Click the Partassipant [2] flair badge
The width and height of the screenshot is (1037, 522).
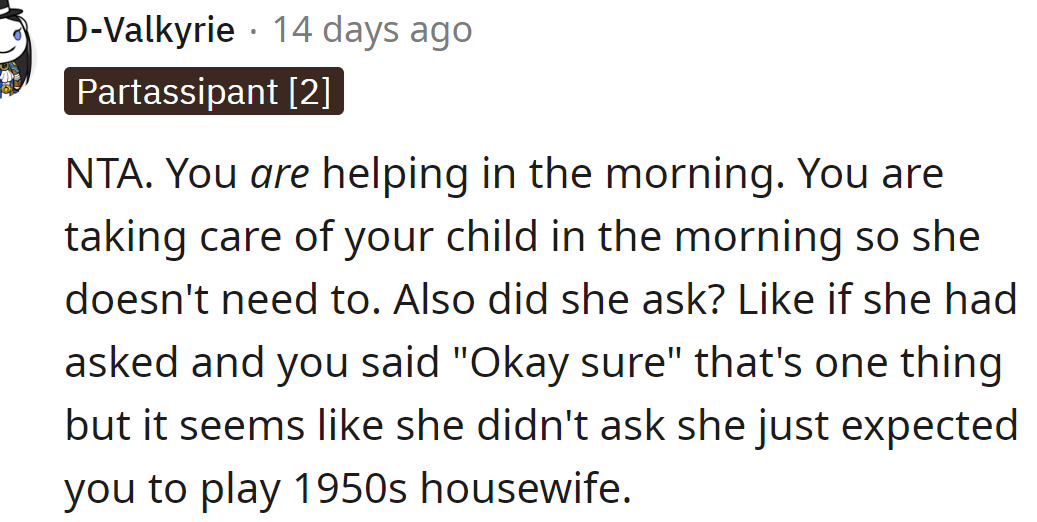[203, 92]
